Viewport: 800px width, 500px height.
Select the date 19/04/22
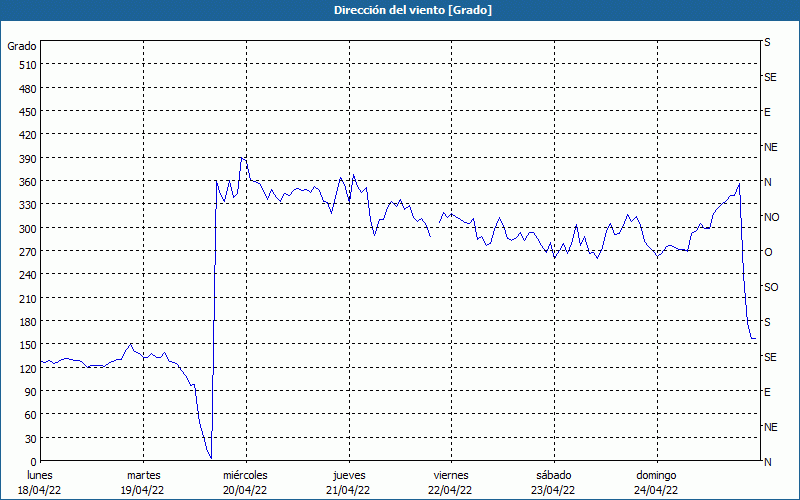click(142, 490)
